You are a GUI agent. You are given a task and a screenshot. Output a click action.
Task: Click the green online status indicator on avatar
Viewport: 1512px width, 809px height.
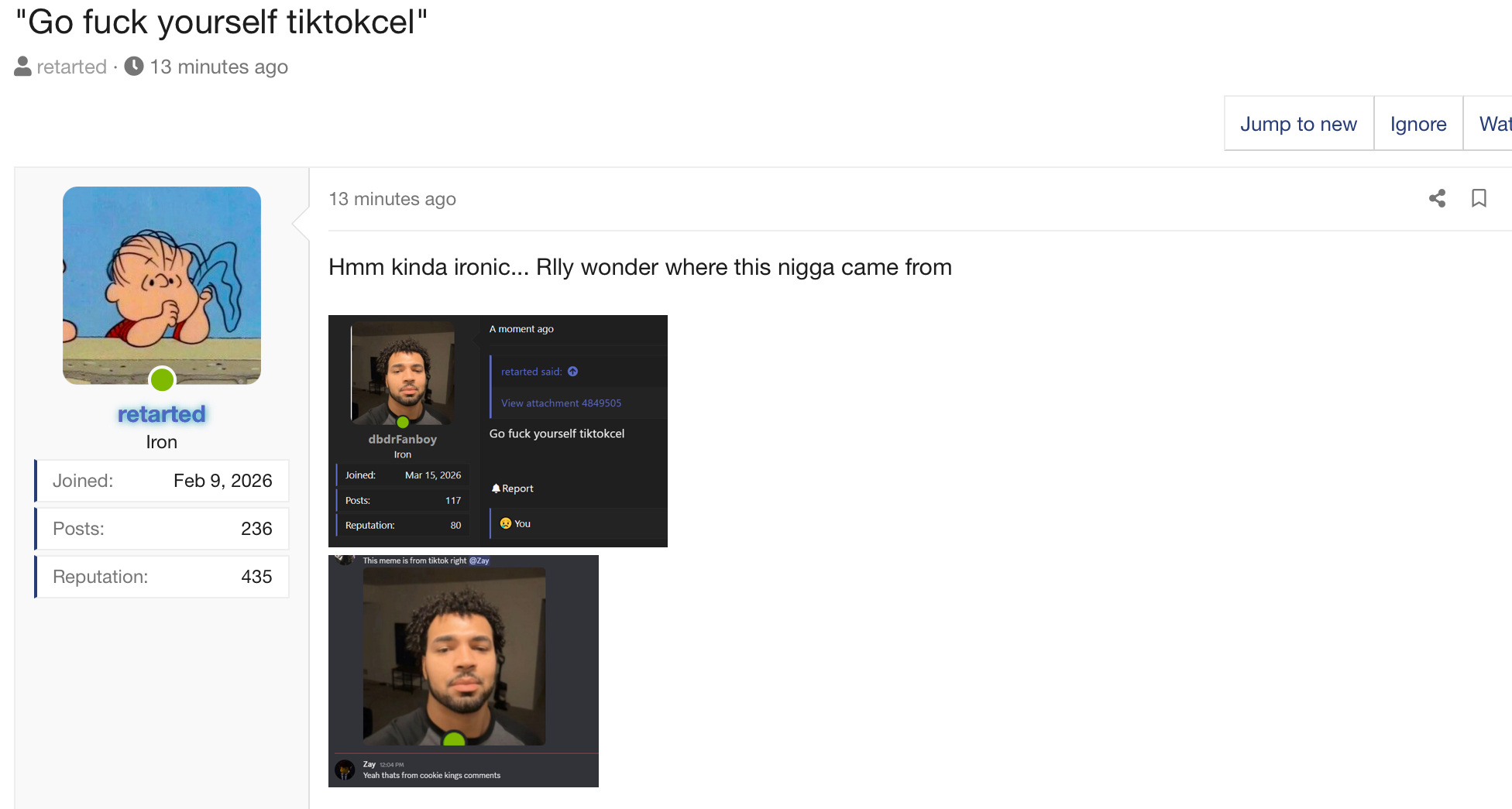[162, 379]
